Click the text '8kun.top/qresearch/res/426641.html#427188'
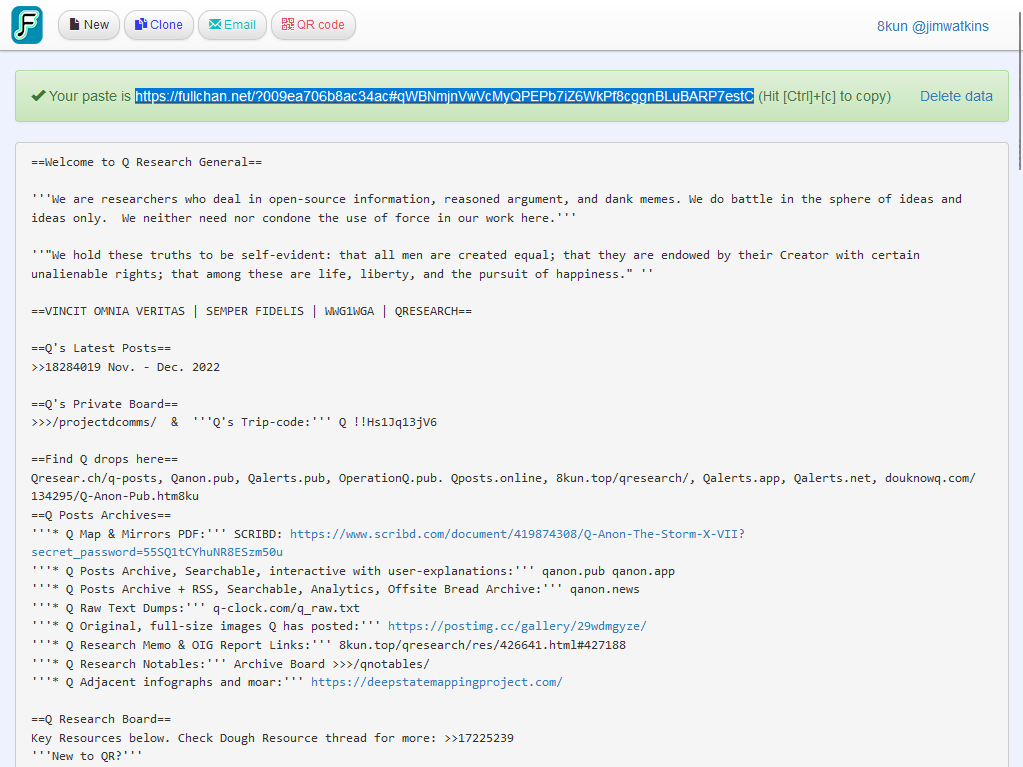 point(482,645)
